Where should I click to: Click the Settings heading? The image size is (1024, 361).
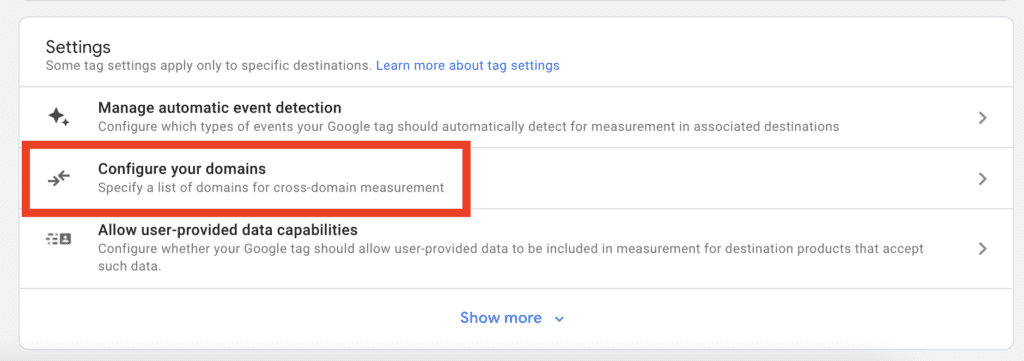point(78,47)
